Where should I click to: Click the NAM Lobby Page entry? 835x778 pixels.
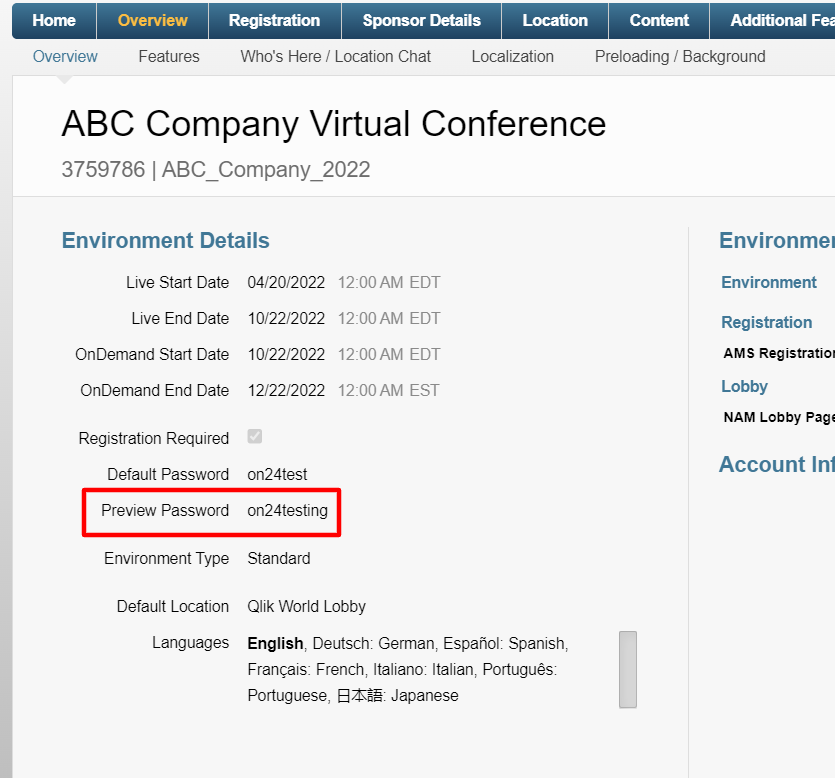pyautogui.click(x=779, y=417)
